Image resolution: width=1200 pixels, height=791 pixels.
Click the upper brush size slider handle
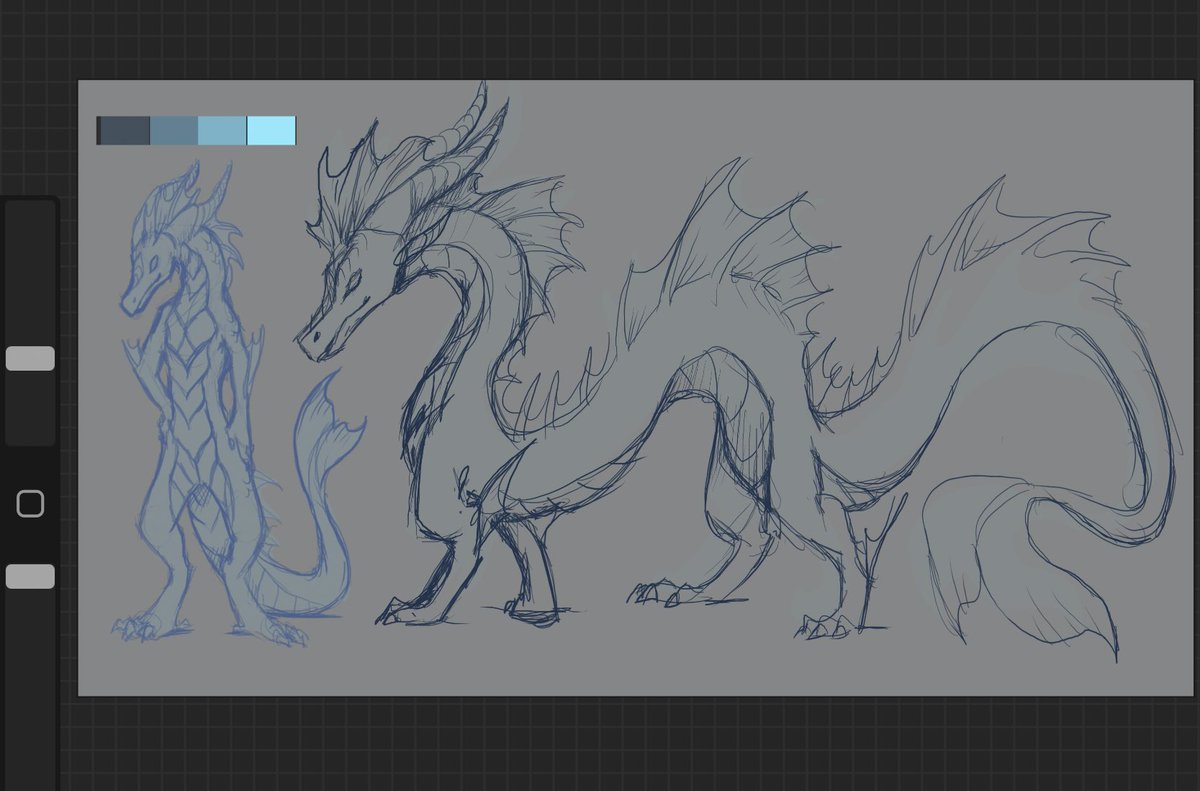[30, 358]
